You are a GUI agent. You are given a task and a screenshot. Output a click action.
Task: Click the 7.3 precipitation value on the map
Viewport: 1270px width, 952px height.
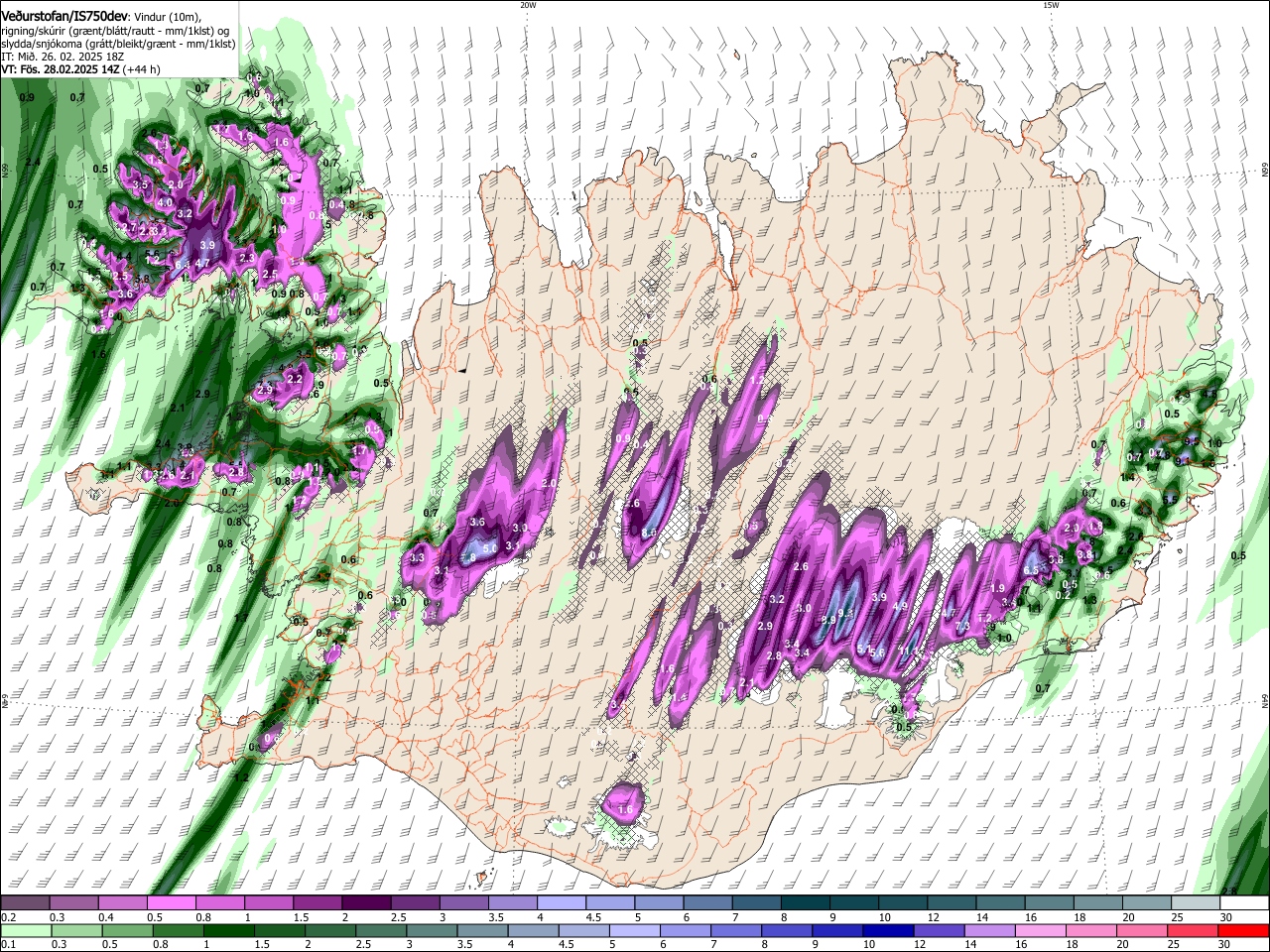[961, 626]
